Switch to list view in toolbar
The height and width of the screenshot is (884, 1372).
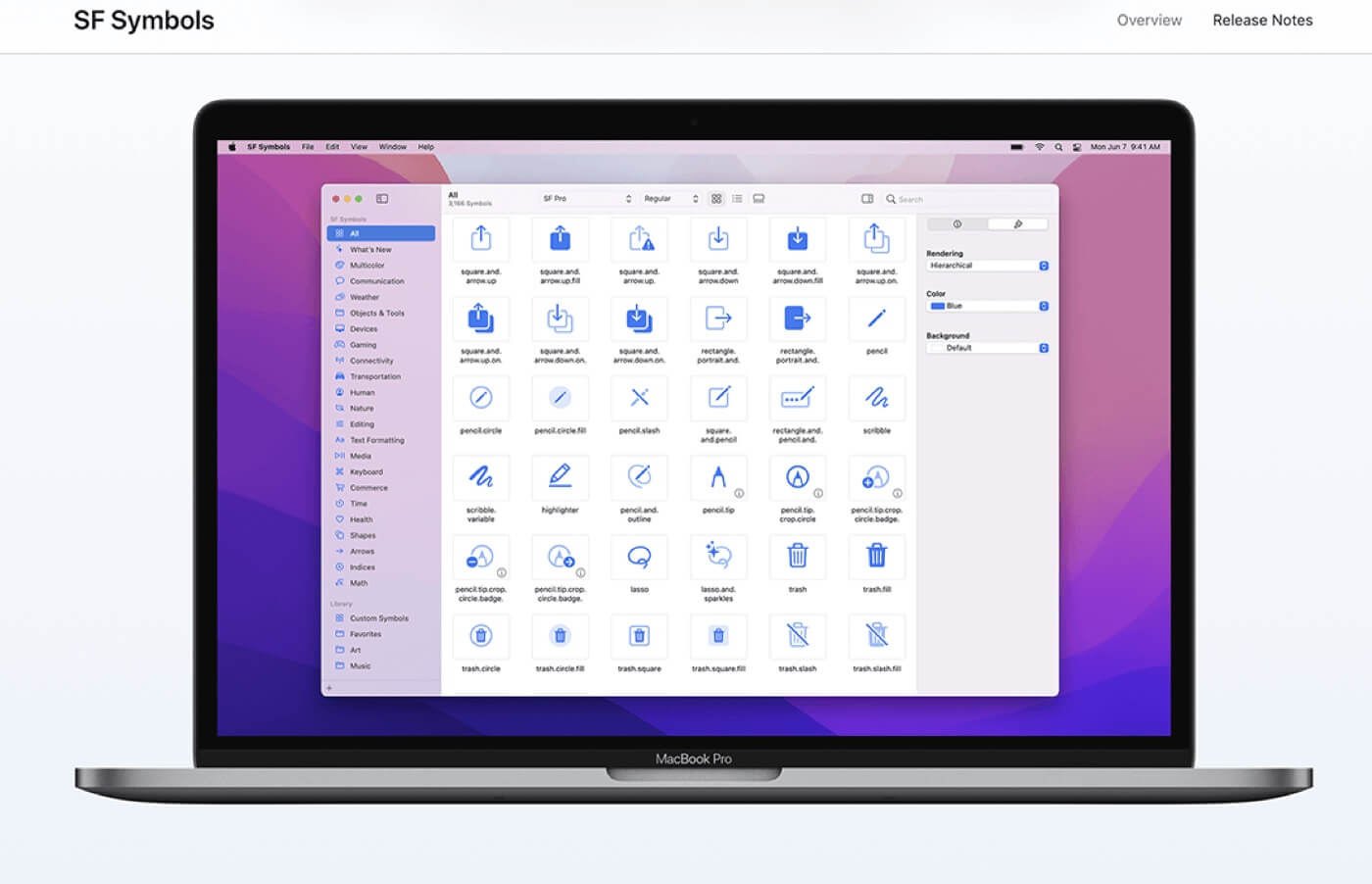click(x=737, y=199)
